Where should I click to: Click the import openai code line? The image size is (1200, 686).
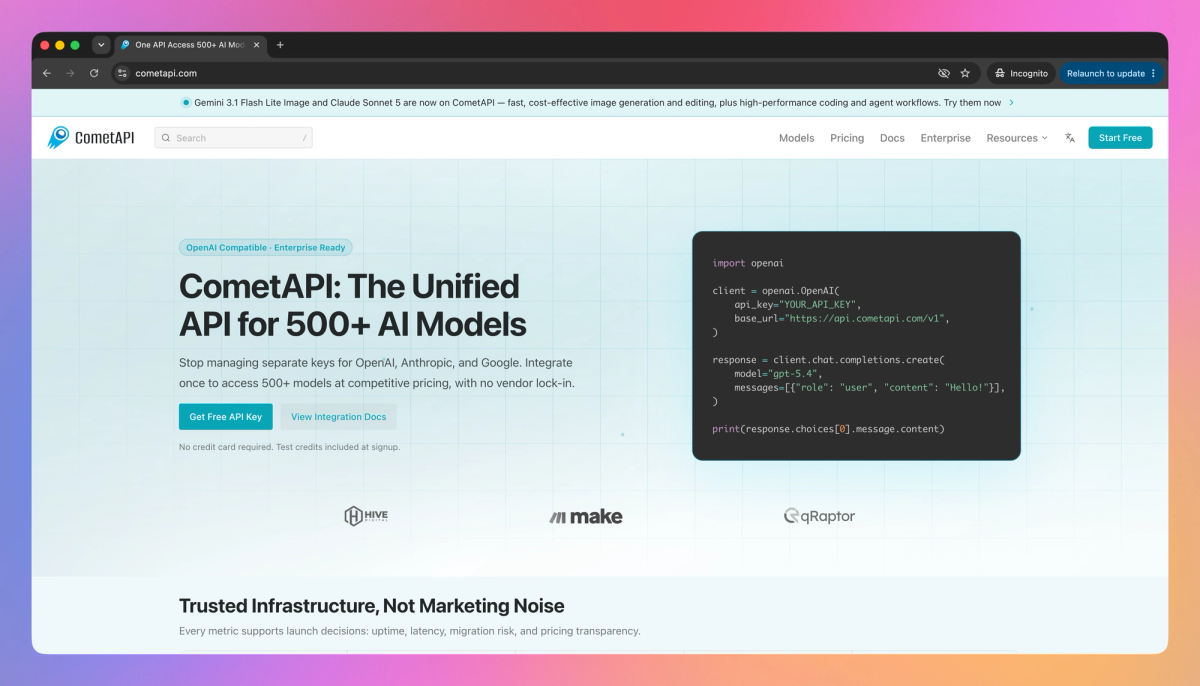coord(748,263)
